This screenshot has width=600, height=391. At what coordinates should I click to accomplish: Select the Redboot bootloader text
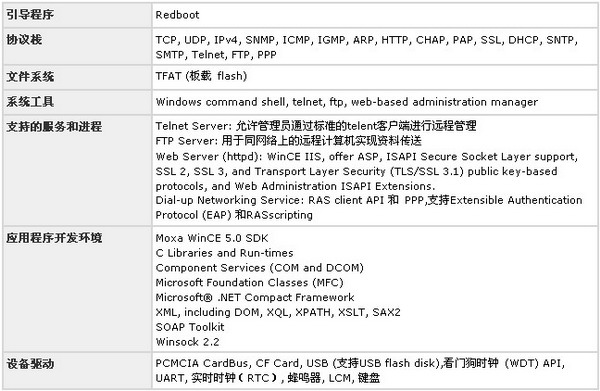pyautogui.click(x=177, y=15)
